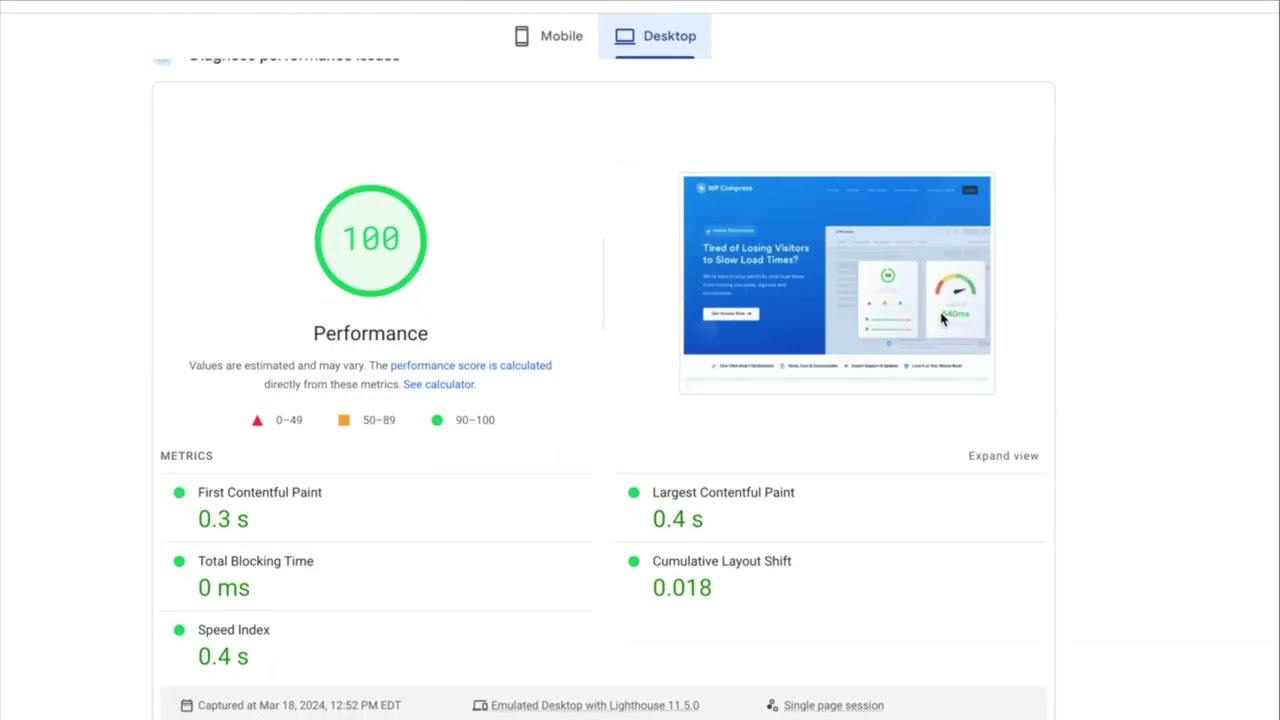Click the 90–100 legend range text
This screenshot has width=1280, height=720.
click(x=475, y=420)
